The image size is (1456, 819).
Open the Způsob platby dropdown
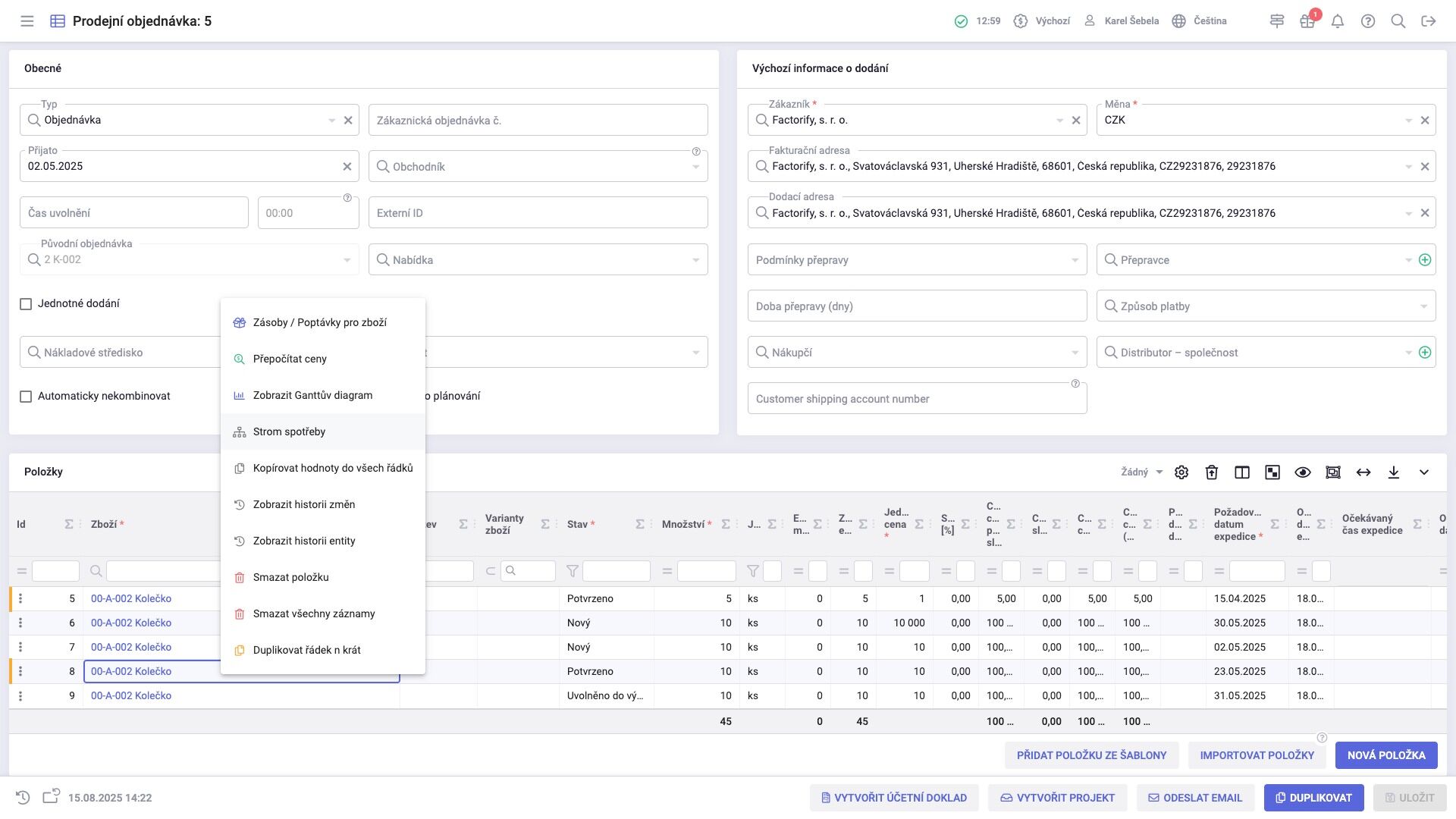[1423, 306]
